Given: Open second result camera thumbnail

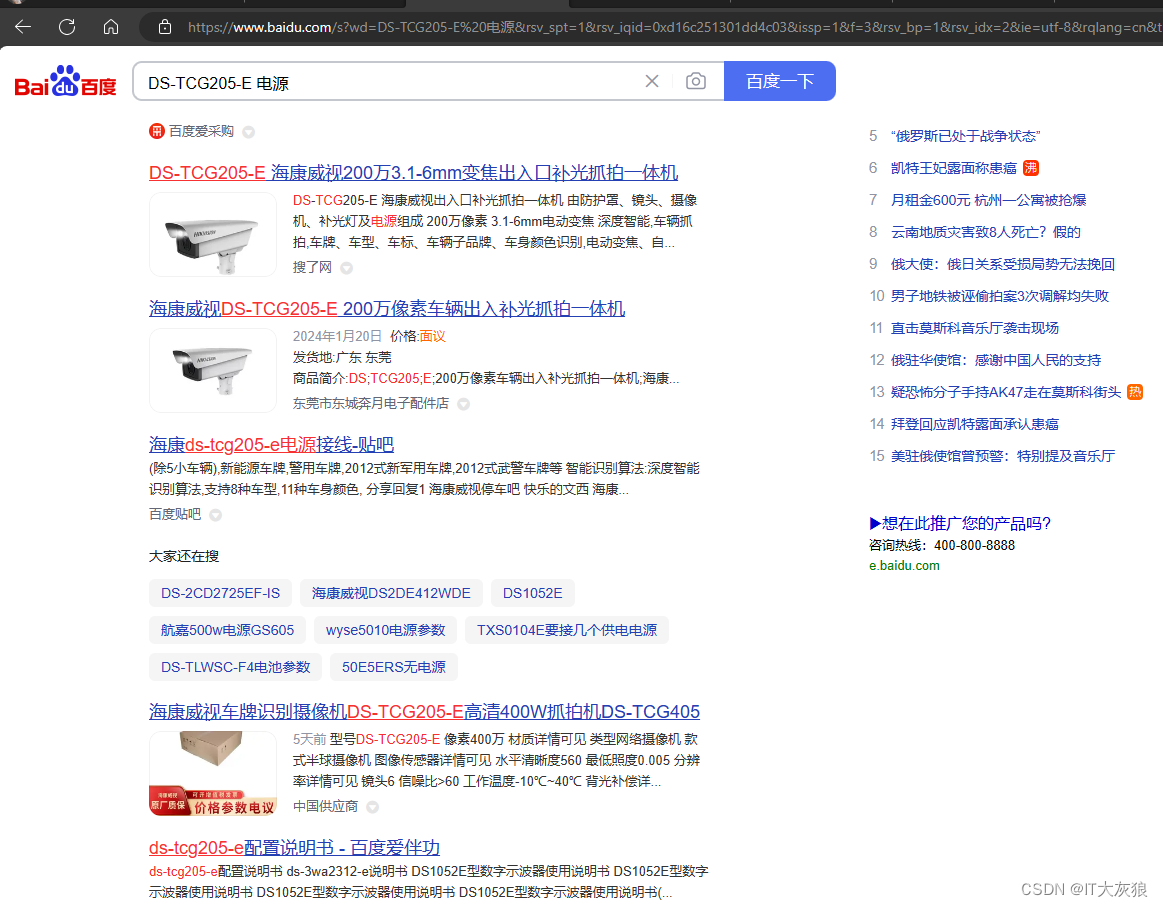Looking at the screenshot, I should tap(213, 370).
